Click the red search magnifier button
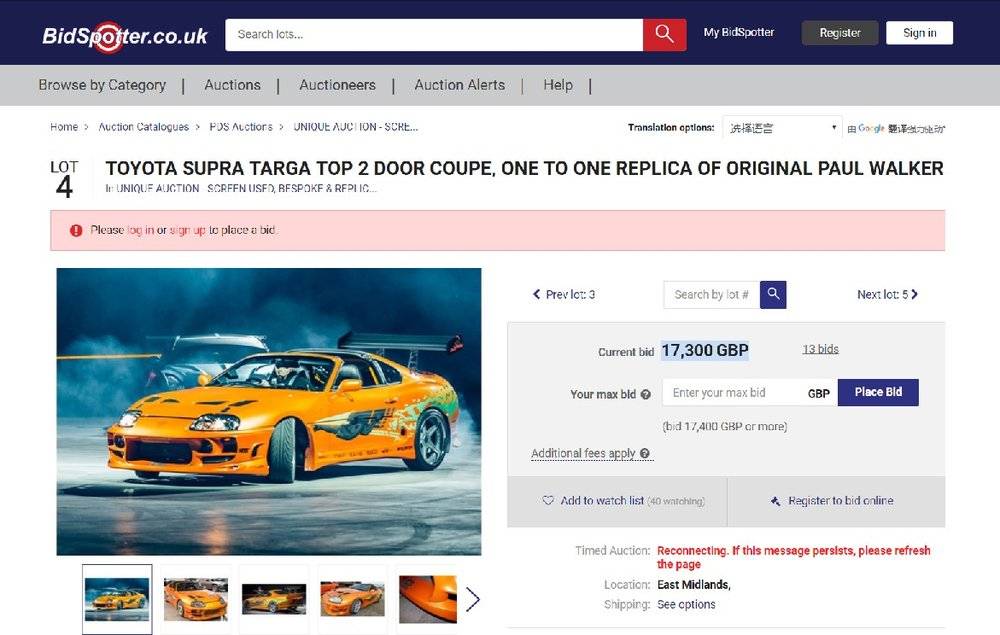Screen dimensions: 1000x635 tap(664, 34)
